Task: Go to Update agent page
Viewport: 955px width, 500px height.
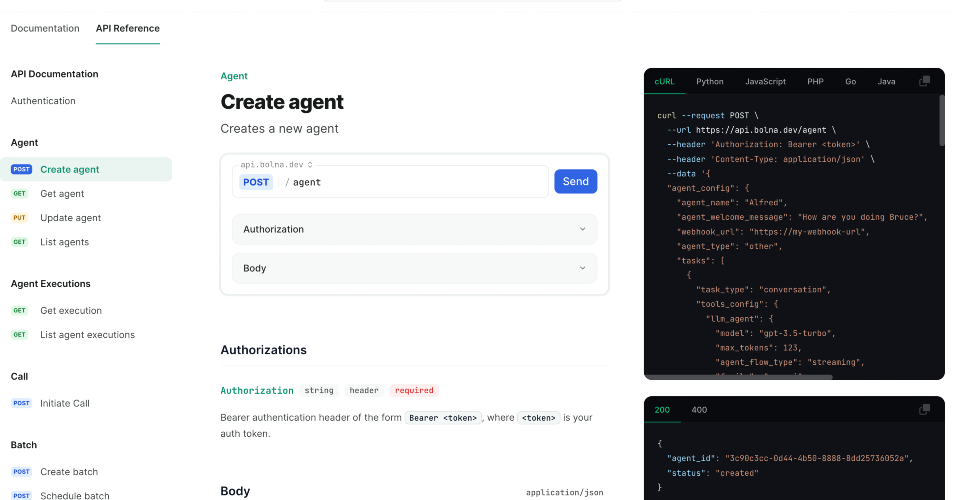Action: coord(71,217)
